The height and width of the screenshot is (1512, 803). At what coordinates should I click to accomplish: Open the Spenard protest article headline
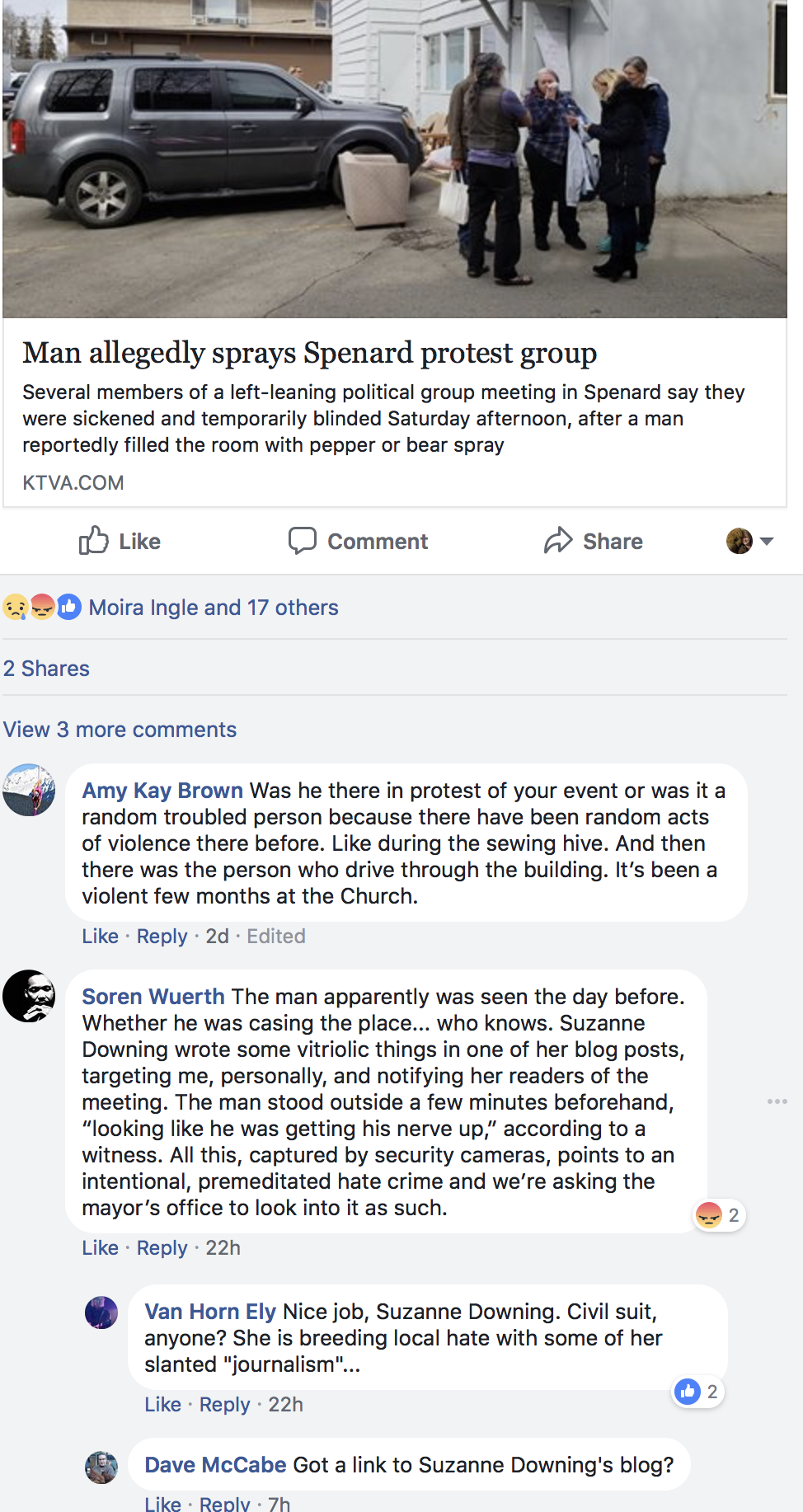click(309, 353)
